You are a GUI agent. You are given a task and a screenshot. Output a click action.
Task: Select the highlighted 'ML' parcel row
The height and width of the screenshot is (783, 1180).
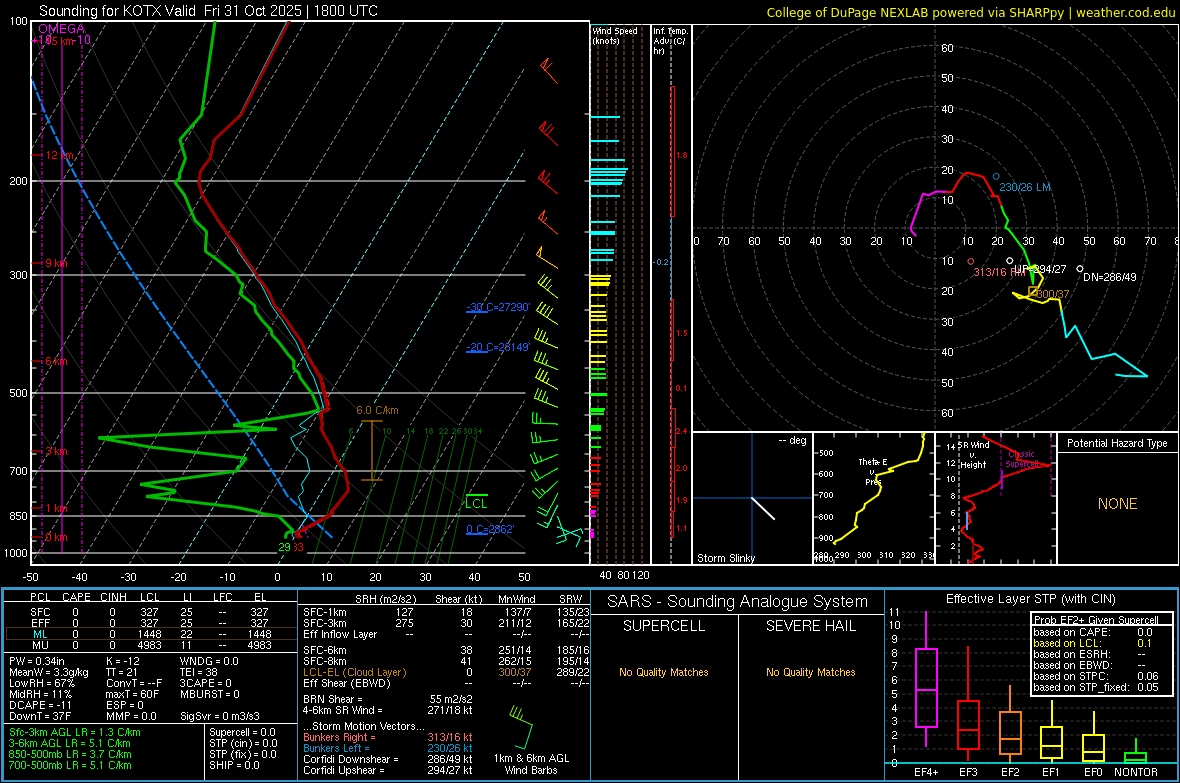pyautogui.click(x=151, y=634)
